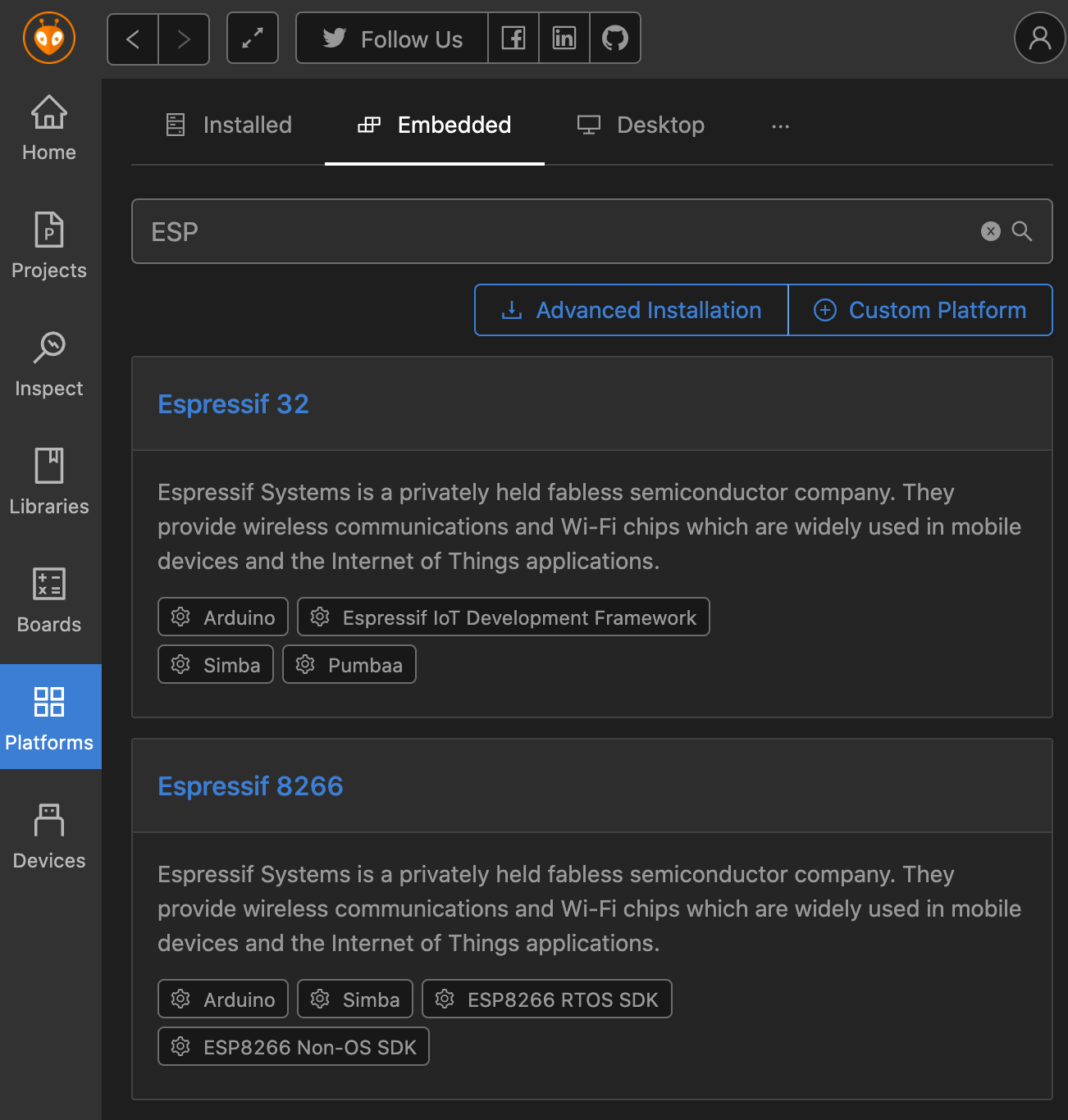Clear the search text with the x icon
Viewport: 1068px width, 1120px height.
point(991,231)
